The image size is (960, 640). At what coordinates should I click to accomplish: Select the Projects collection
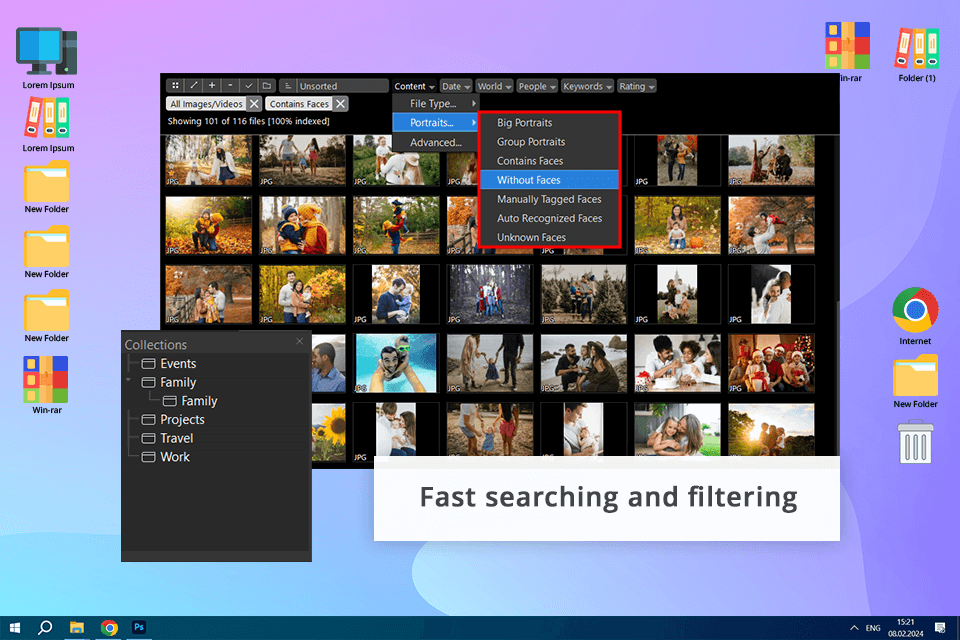coord(173,420)
